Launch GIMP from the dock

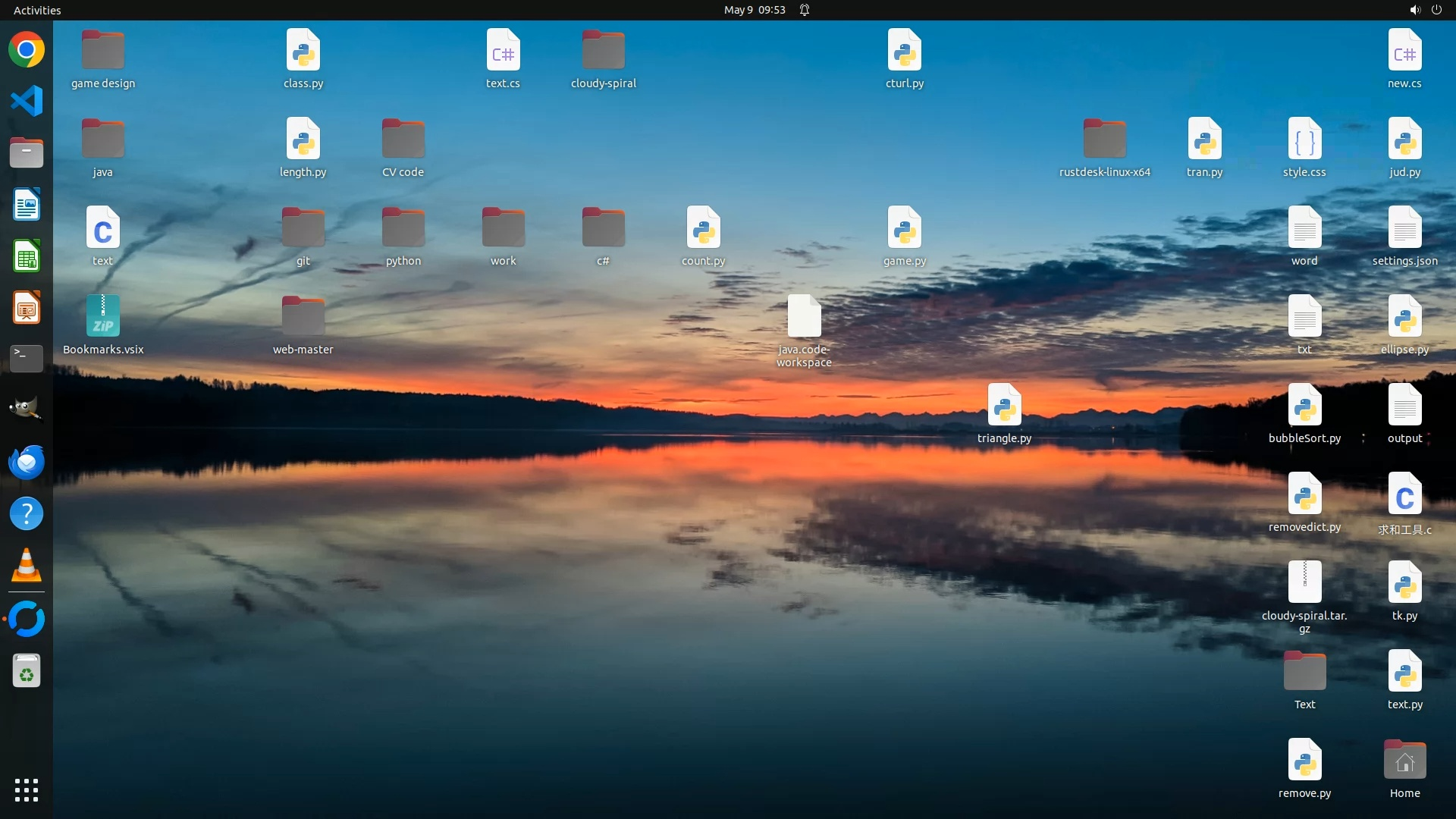(x=27, y=409)
